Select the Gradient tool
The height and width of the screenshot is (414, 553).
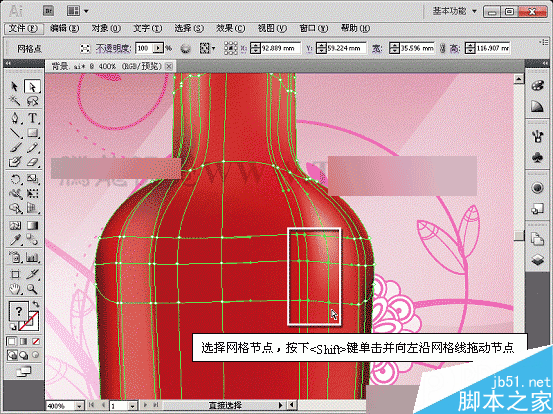click(32, 225)
